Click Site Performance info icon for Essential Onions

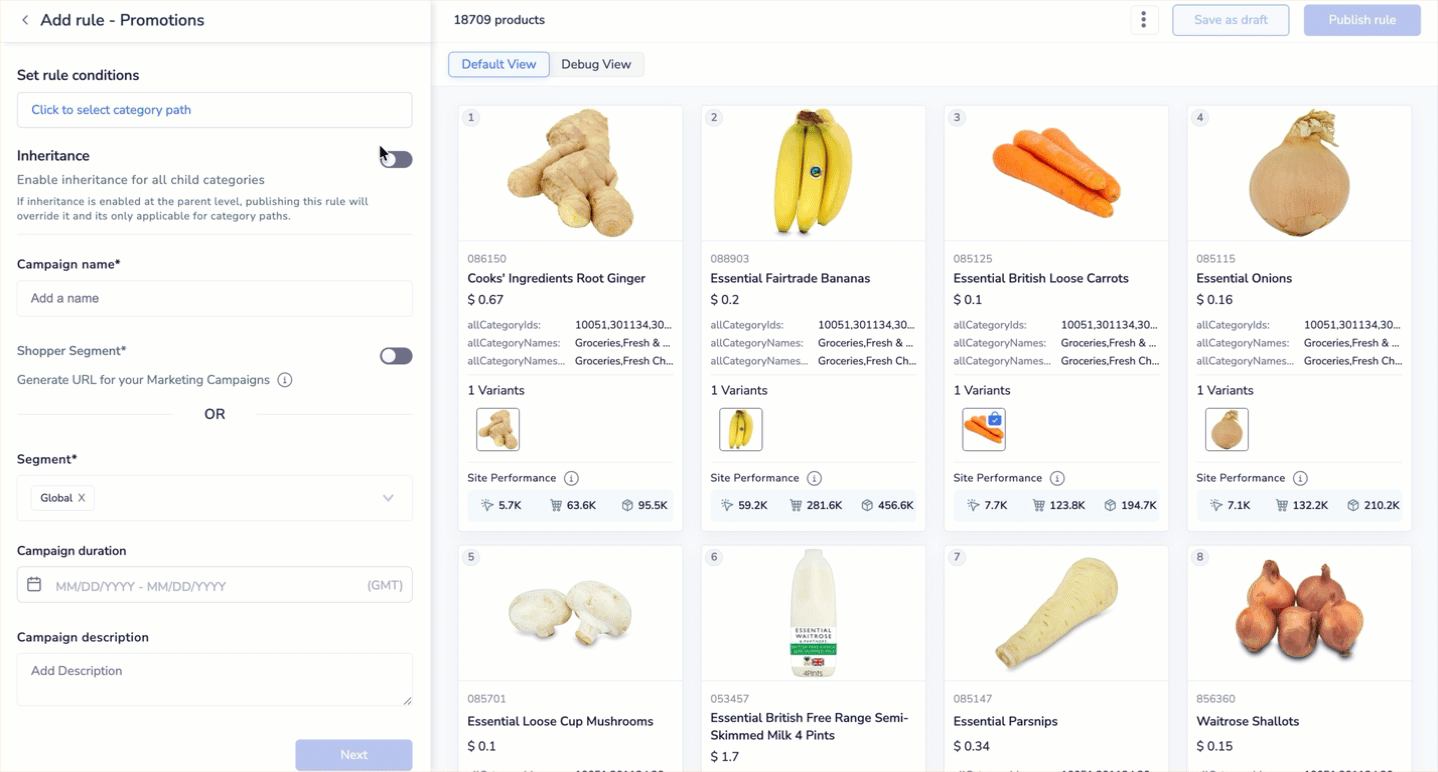coord(1300,478)
